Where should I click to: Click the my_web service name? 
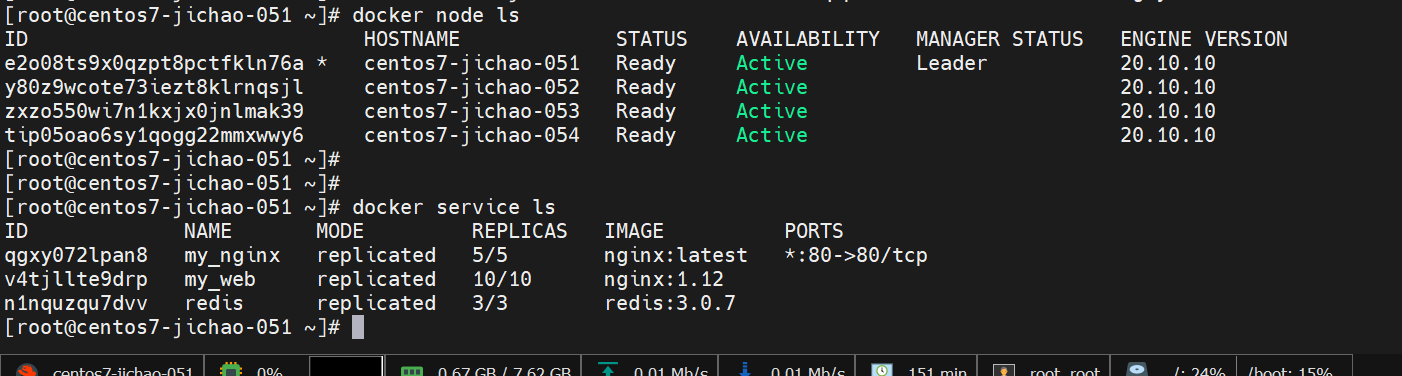(x=220, y=280)
